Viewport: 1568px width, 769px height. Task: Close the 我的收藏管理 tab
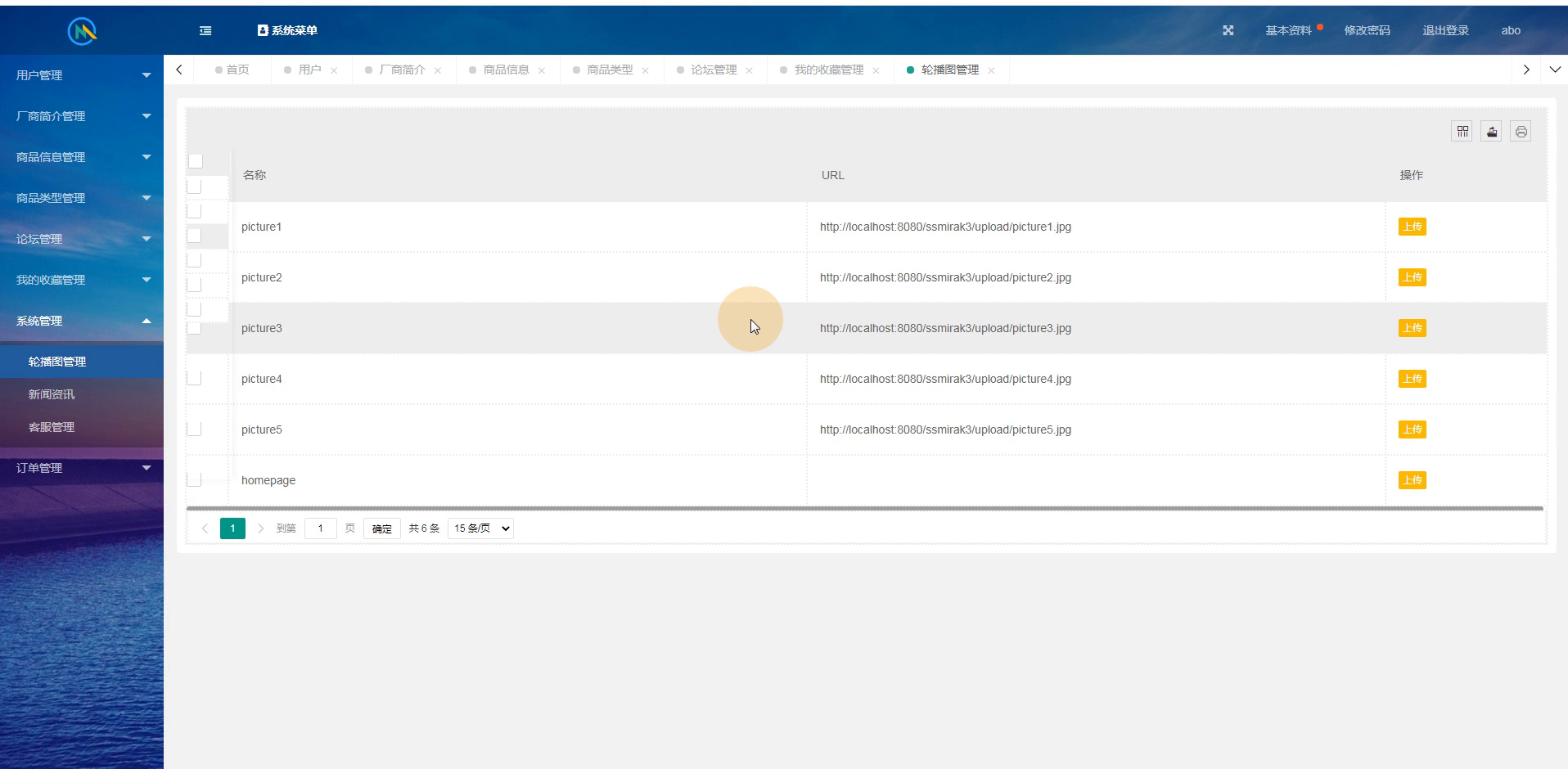pos(876,70)
